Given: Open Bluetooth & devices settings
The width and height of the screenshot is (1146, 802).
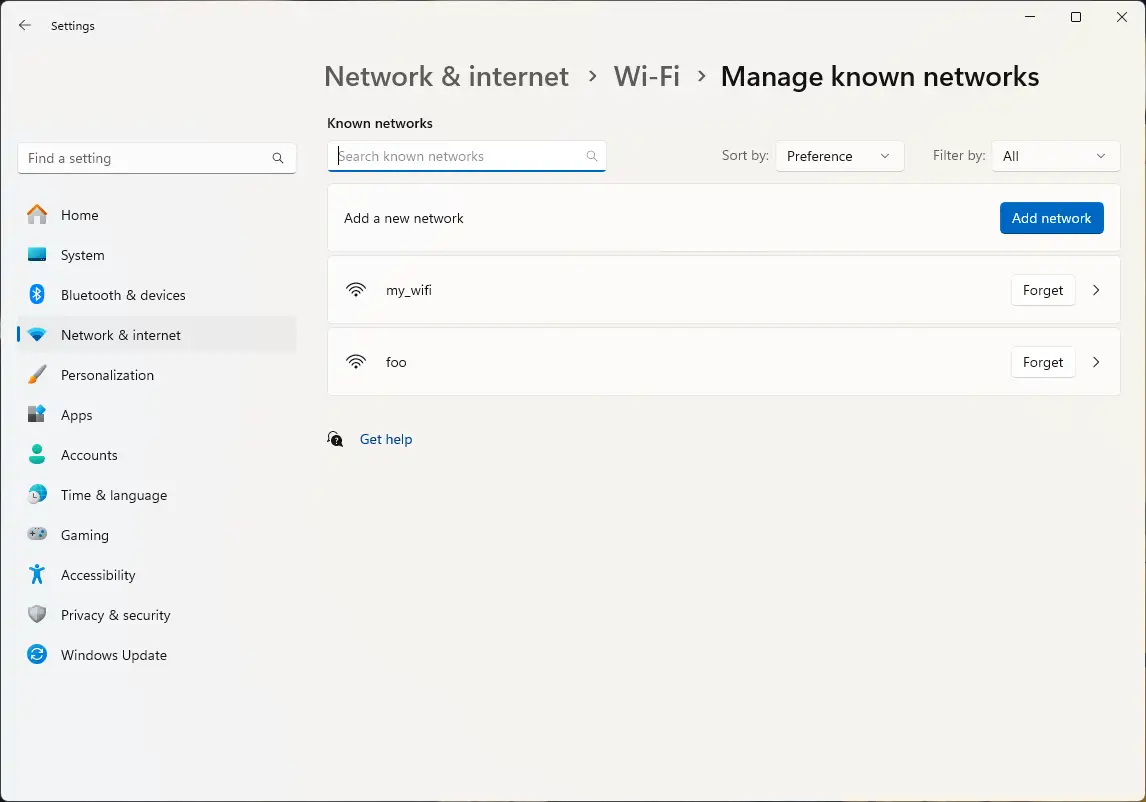Looking at the screenshot, I should [157, 295].
